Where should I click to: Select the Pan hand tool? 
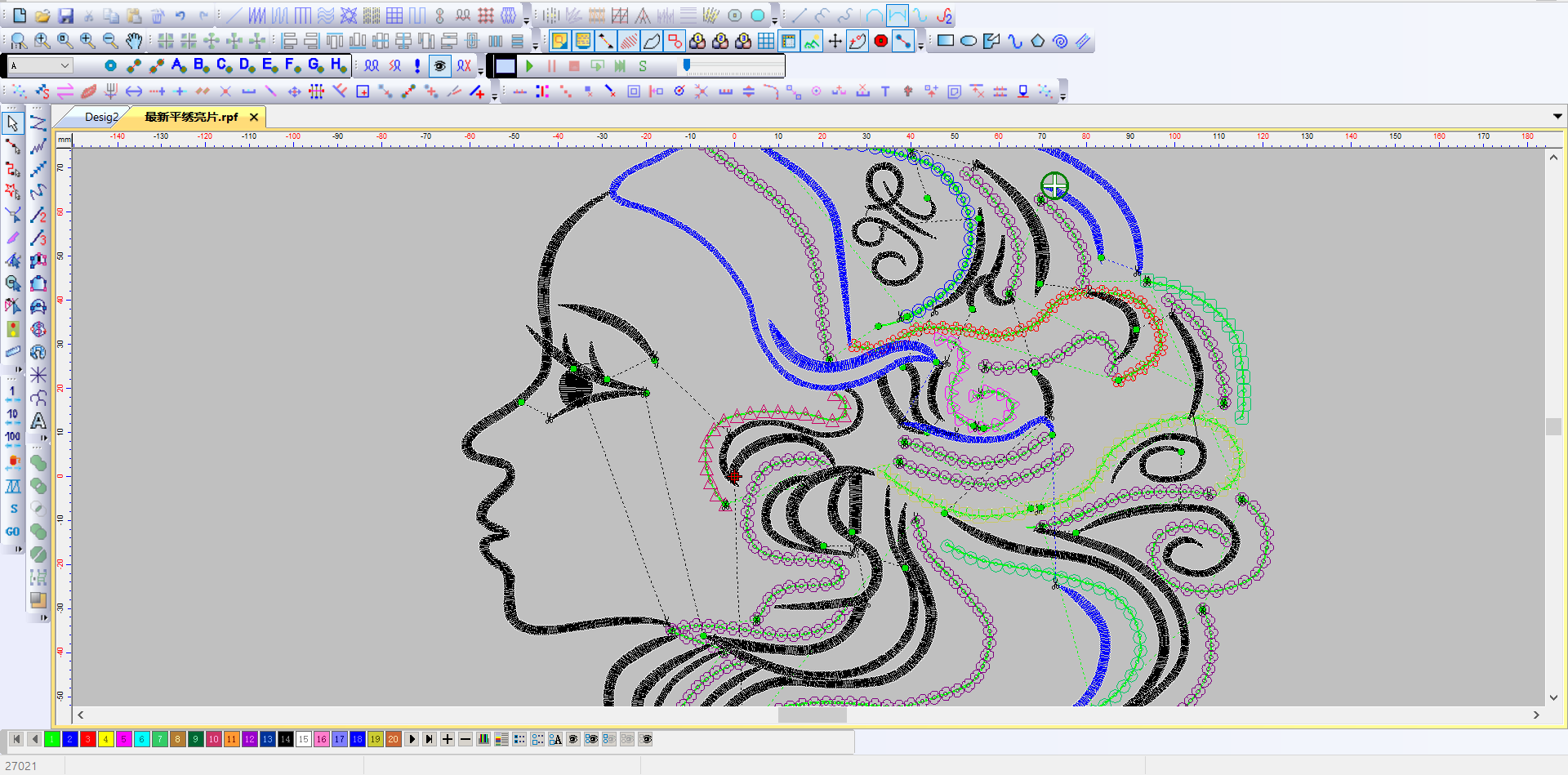coord(134,41)
